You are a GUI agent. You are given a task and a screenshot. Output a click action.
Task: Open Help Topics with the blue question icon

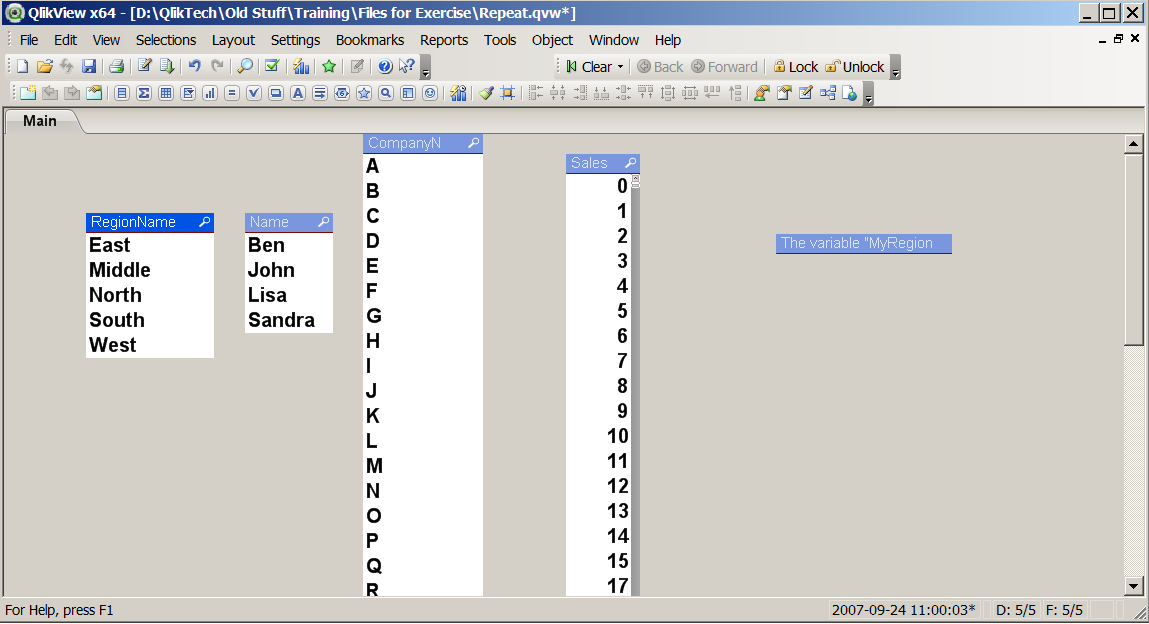pos(385,67)
